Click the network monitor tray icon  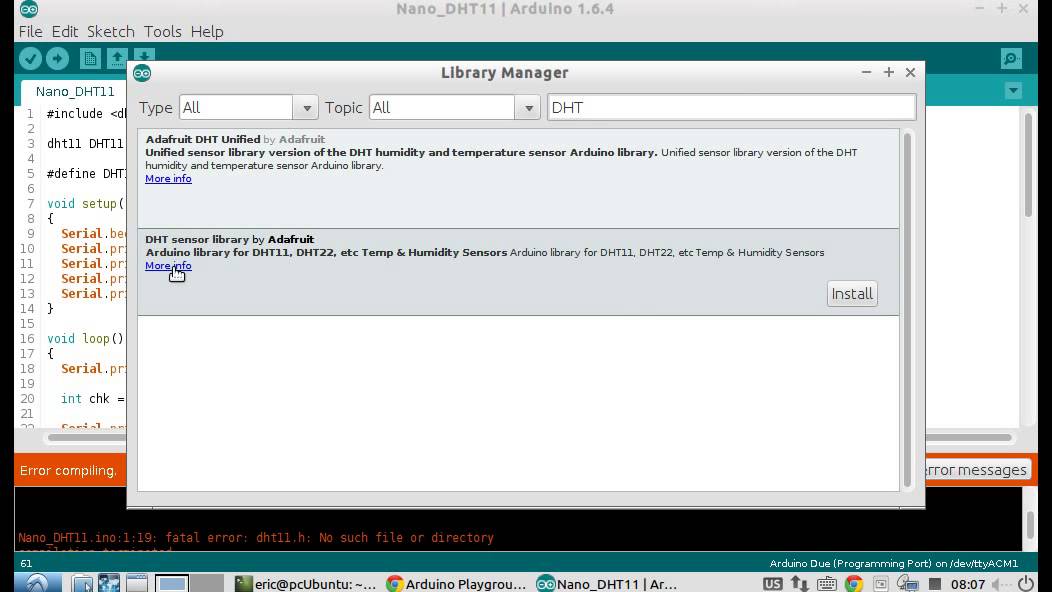click(x=908, y=583)
